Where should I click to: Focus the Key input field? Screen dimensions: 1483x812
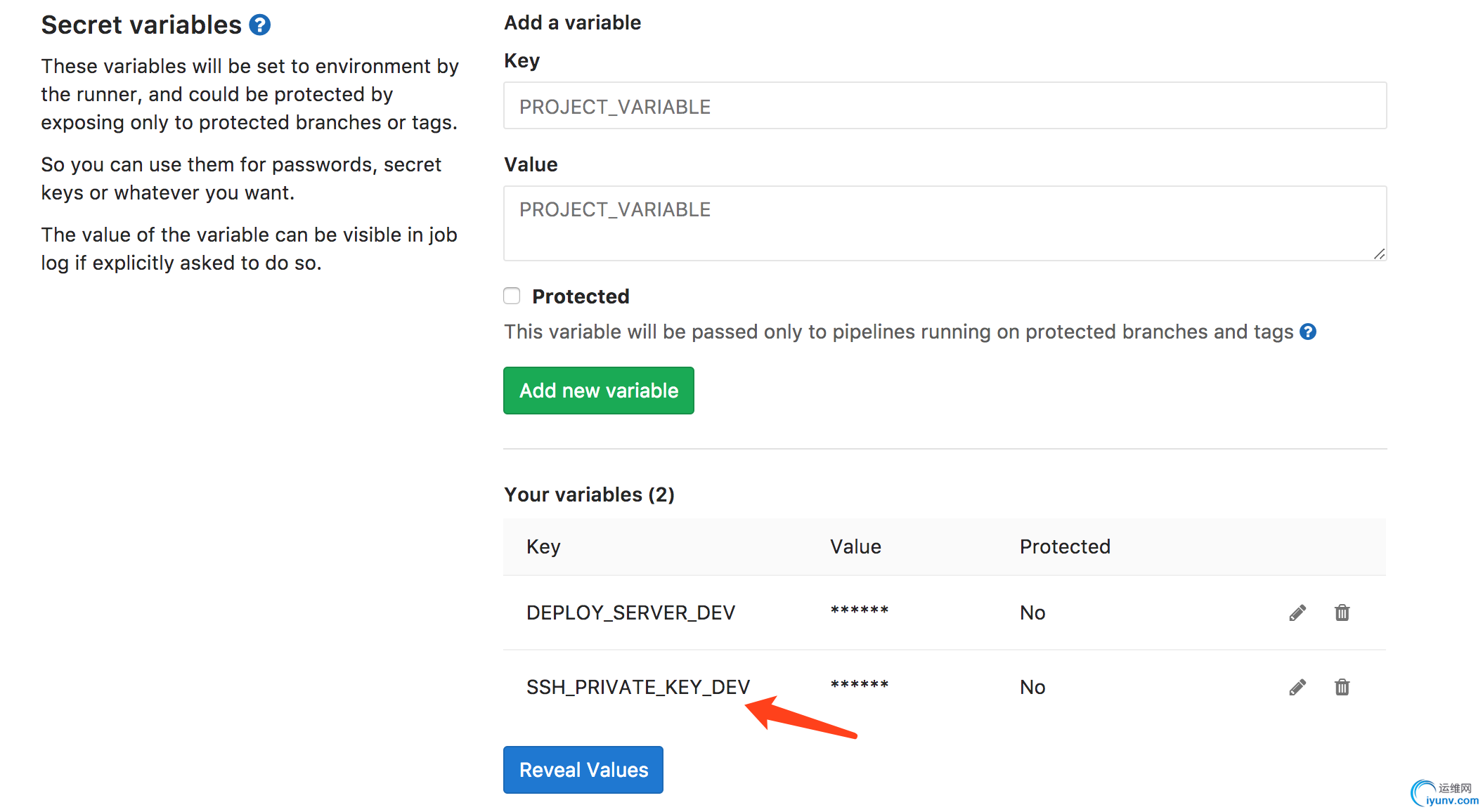pos(945,106)
